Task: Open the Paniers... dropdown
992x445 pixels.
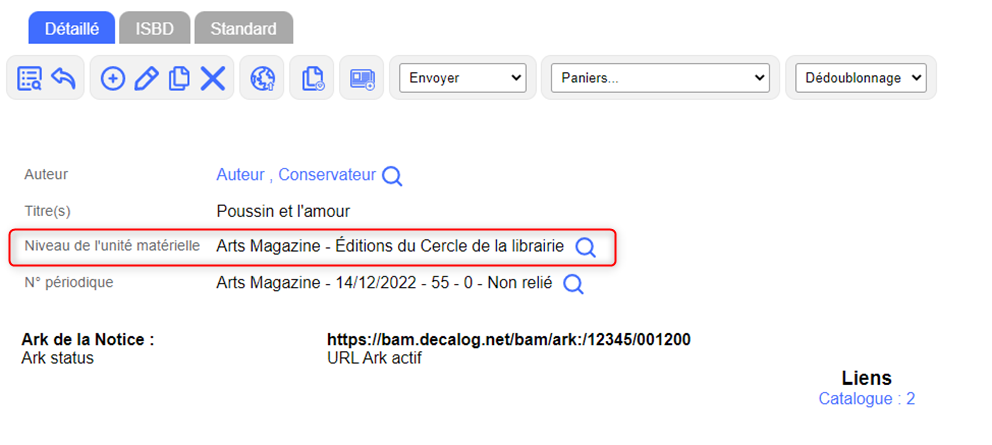Action: click(x=660, y=78)
